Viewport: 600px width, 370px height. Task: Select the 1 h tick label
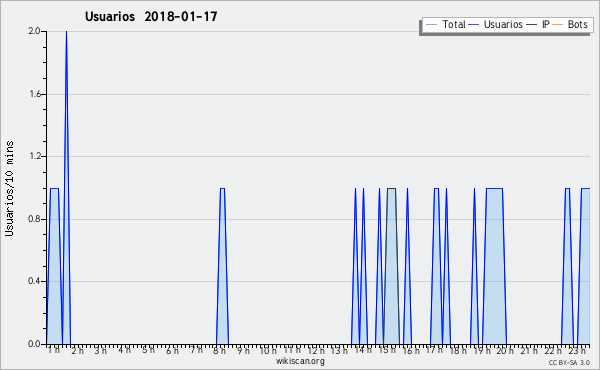point(54,350)
